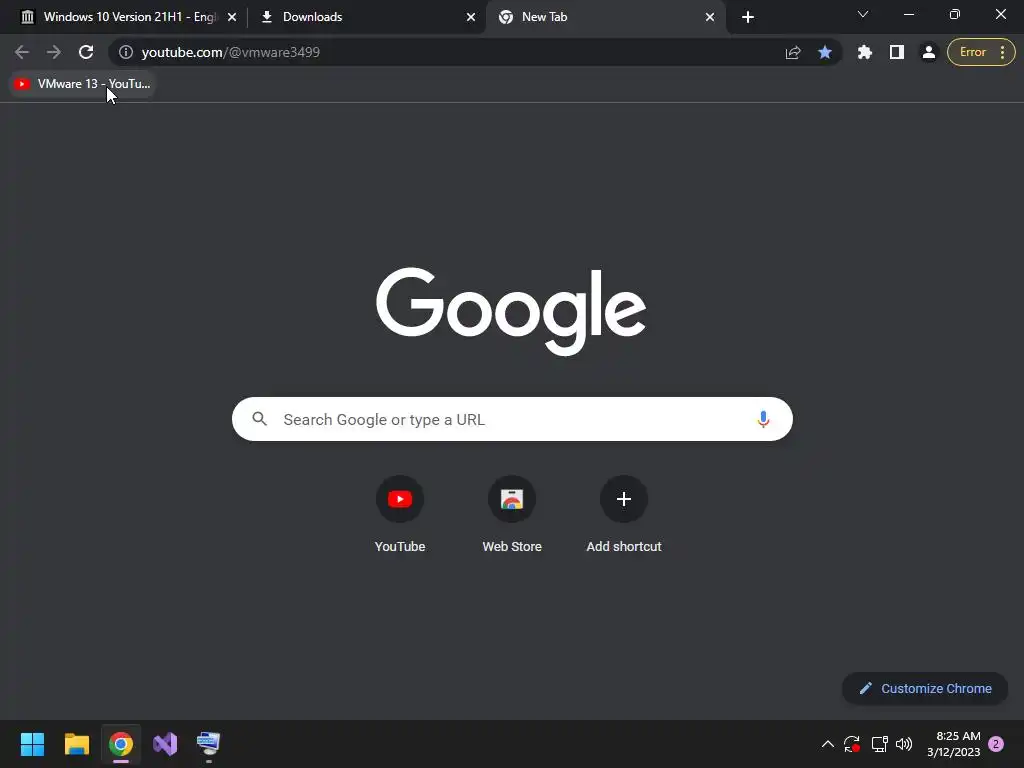Open the profile avatar menu
This screenshot has width=1024, height=768.
[929, 52]
